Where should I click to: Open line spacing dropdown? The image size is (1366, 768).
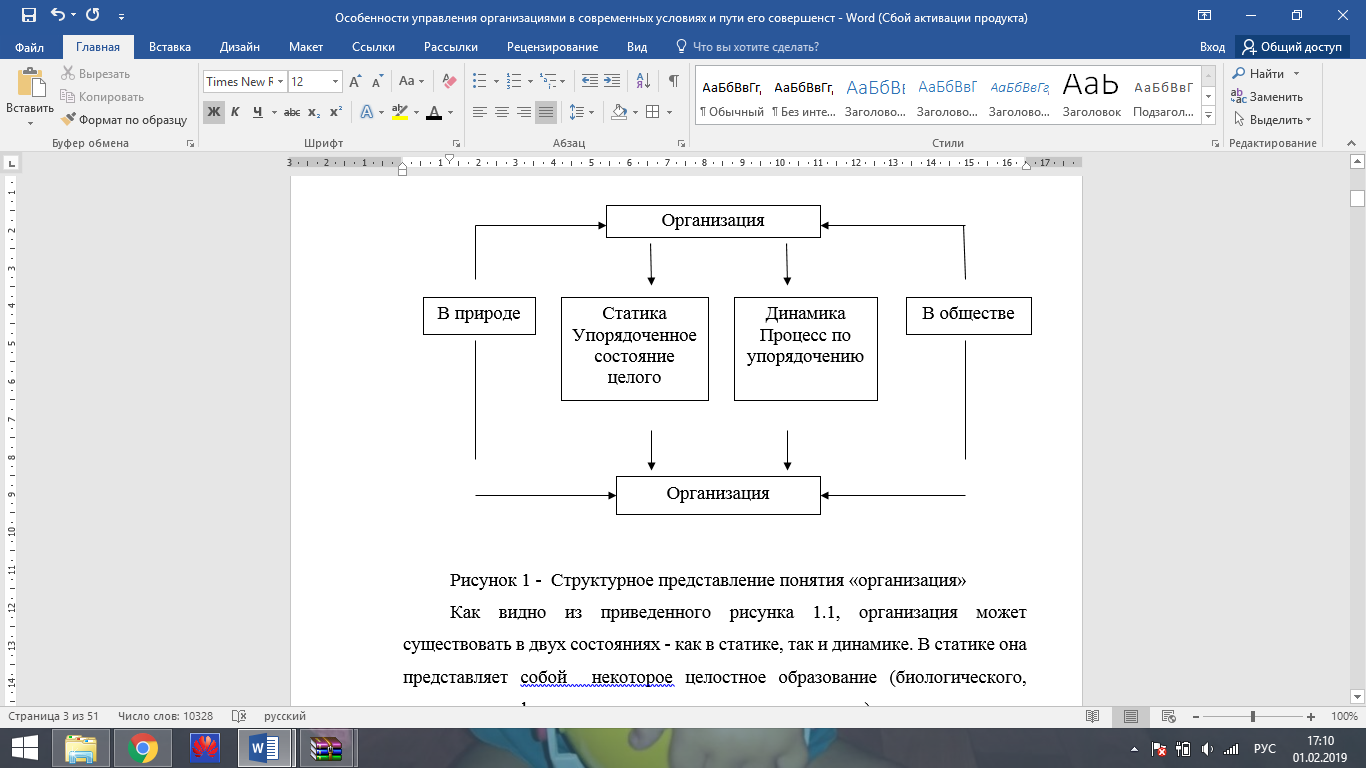(579, 112)
